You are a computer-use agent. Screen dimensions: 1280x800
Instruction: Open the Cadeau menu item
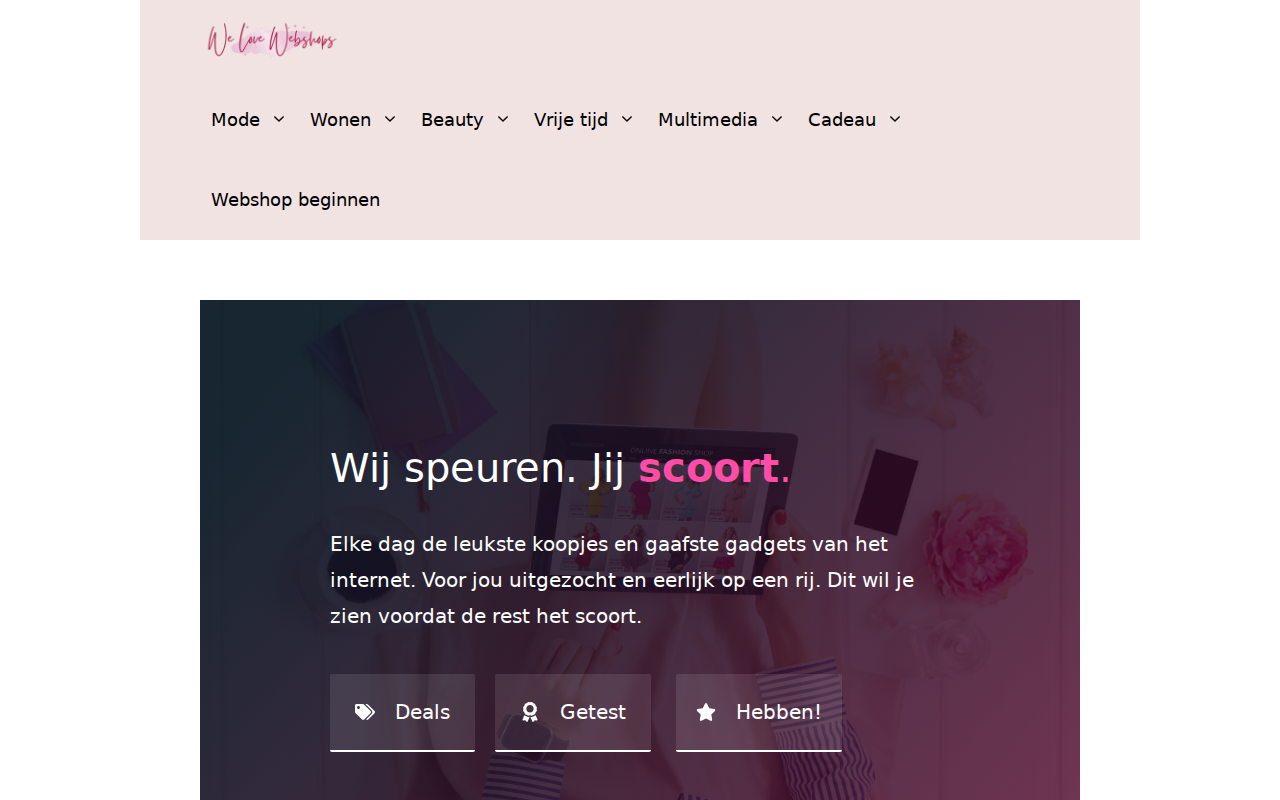click(x=842, y=120)
